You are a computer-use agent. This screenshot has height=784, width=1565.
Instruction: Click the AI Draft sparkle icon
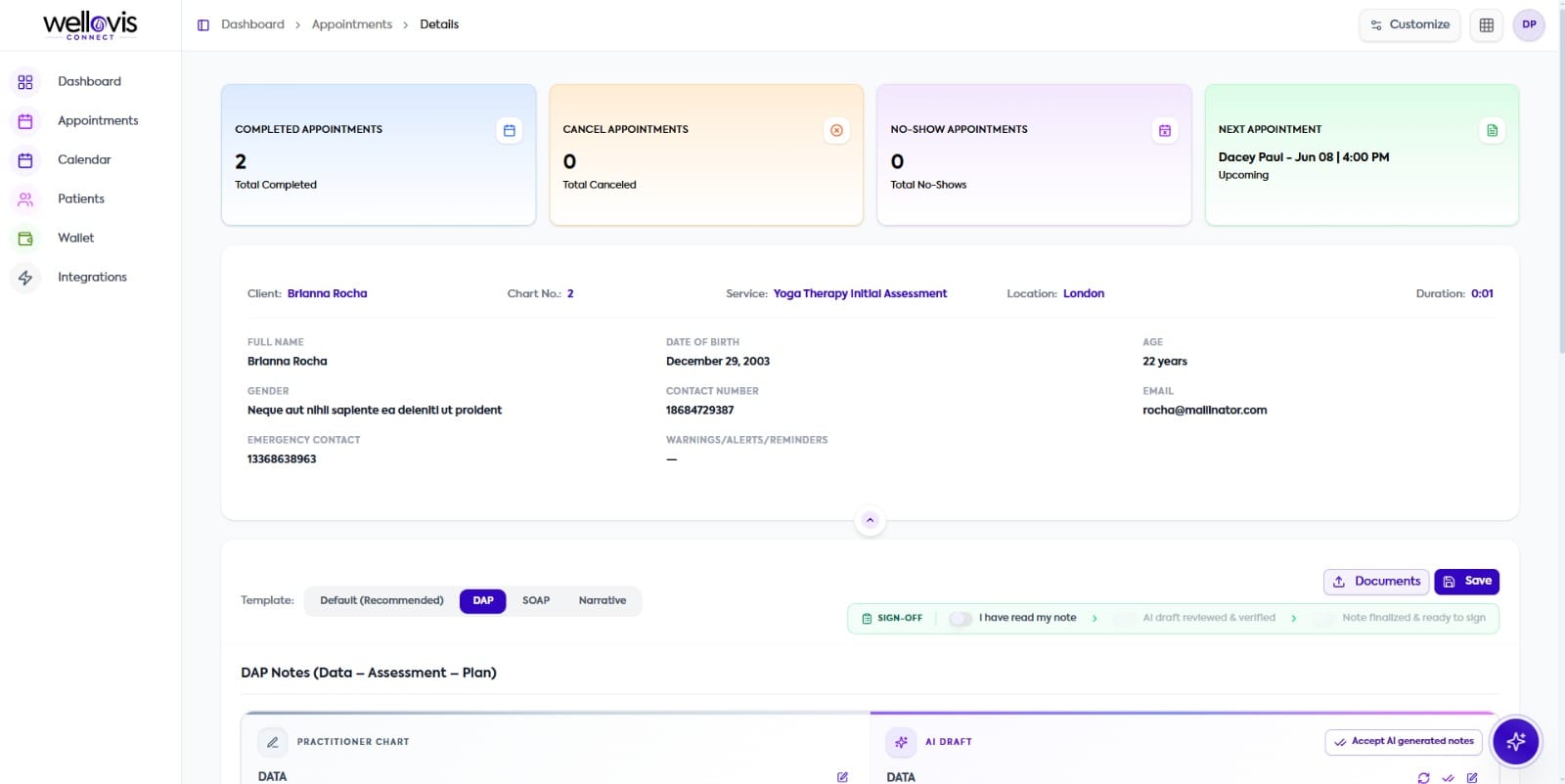tap(901, 742)
